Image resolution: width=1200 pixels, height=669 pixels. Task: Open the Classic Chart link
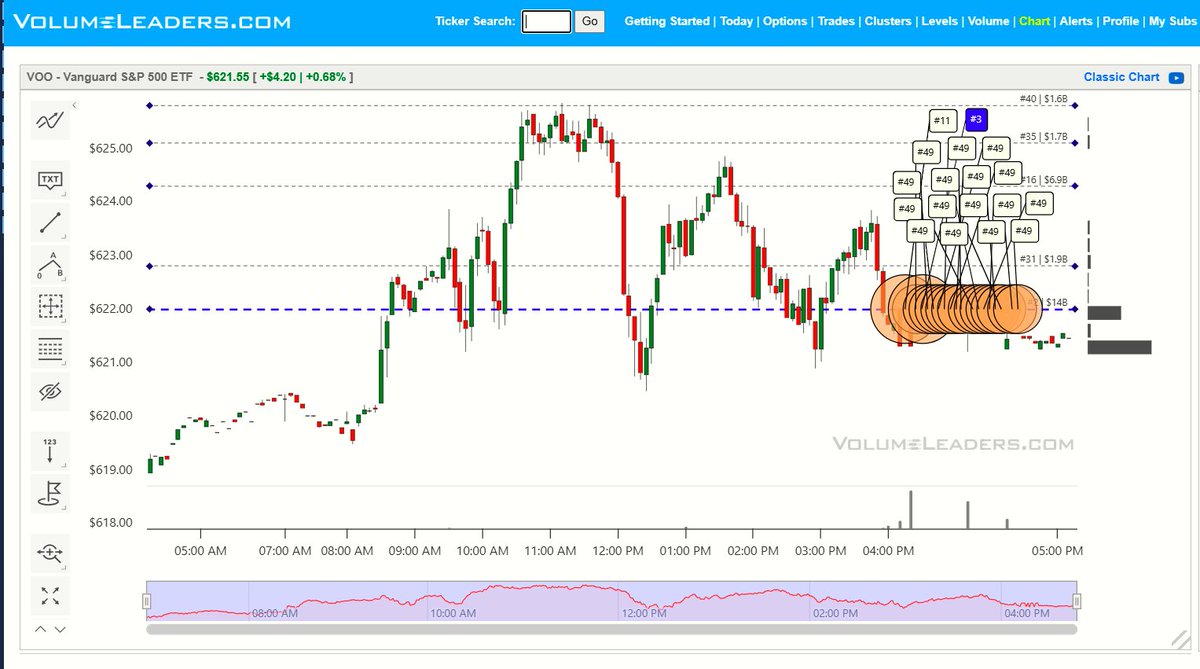(1121, 77)
